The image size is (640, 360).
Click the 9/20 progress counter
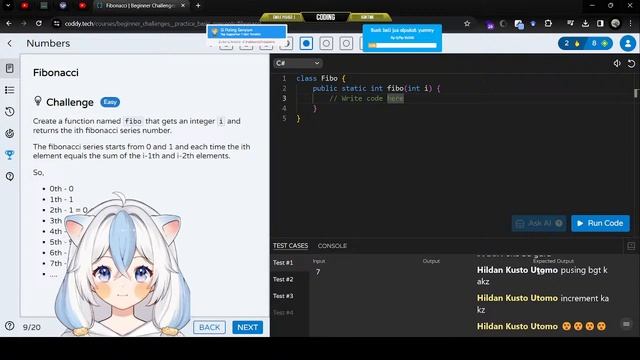click(x=31, y=327)
